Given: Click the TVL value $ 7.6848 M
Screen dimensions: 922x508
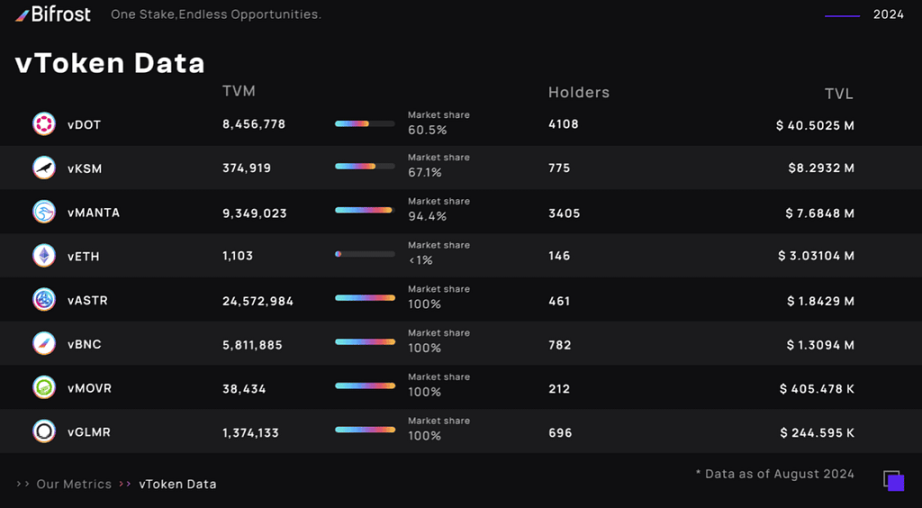Looking at the screenshot, I should (820, 213).
